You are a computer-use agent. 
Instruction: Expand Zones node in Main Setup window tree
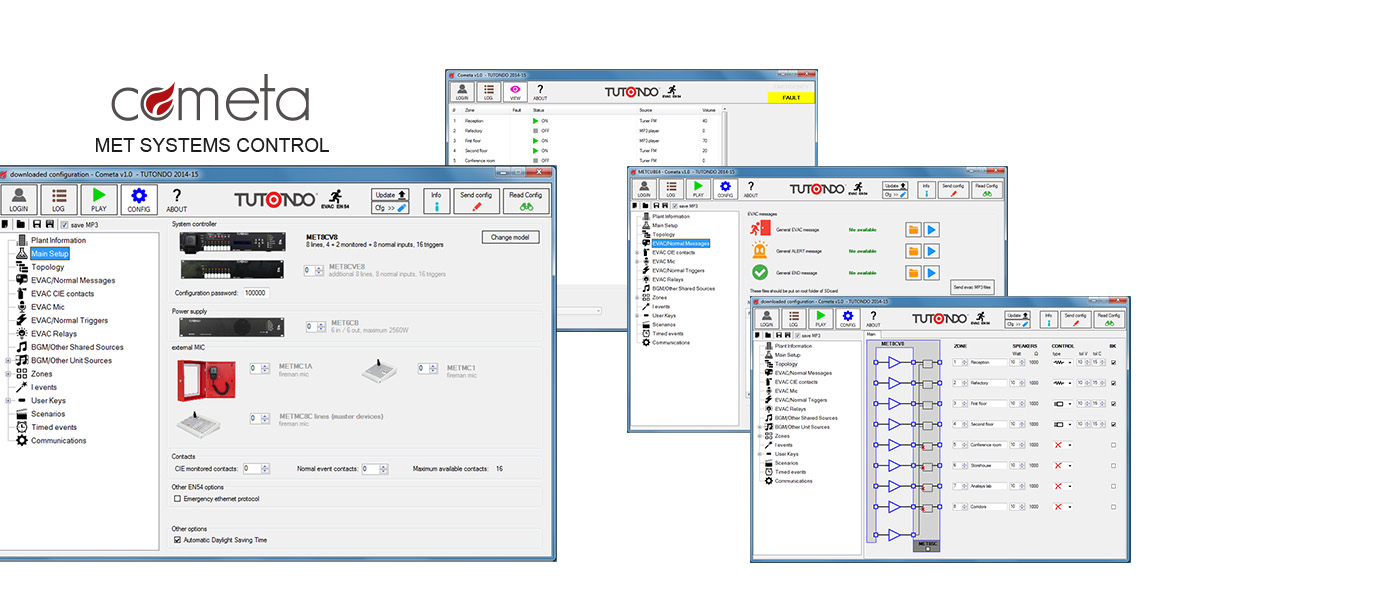pos(8,374)
